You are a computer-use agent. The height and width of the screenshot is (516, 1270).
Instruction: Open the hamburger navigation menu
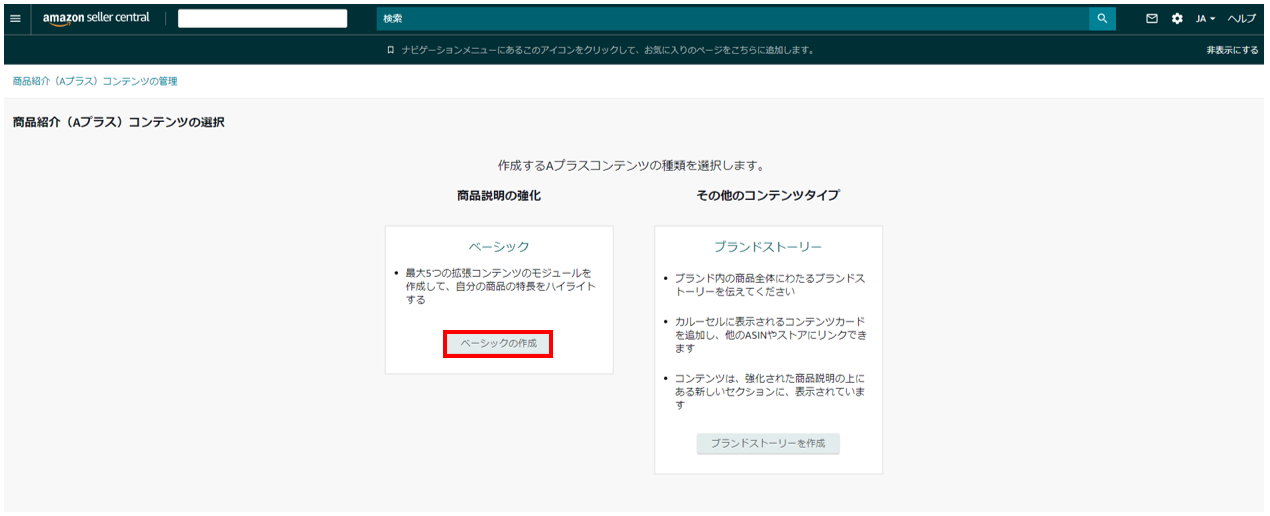coord(15,19)
